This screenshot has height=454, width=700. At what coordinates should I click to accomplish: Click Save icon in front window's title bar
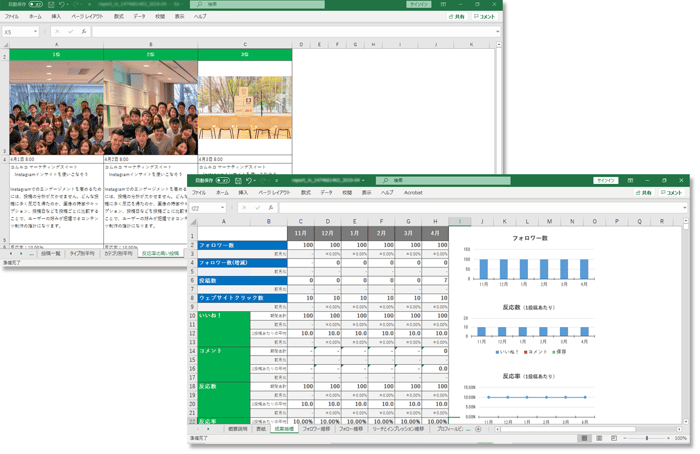tap(238, 180)
